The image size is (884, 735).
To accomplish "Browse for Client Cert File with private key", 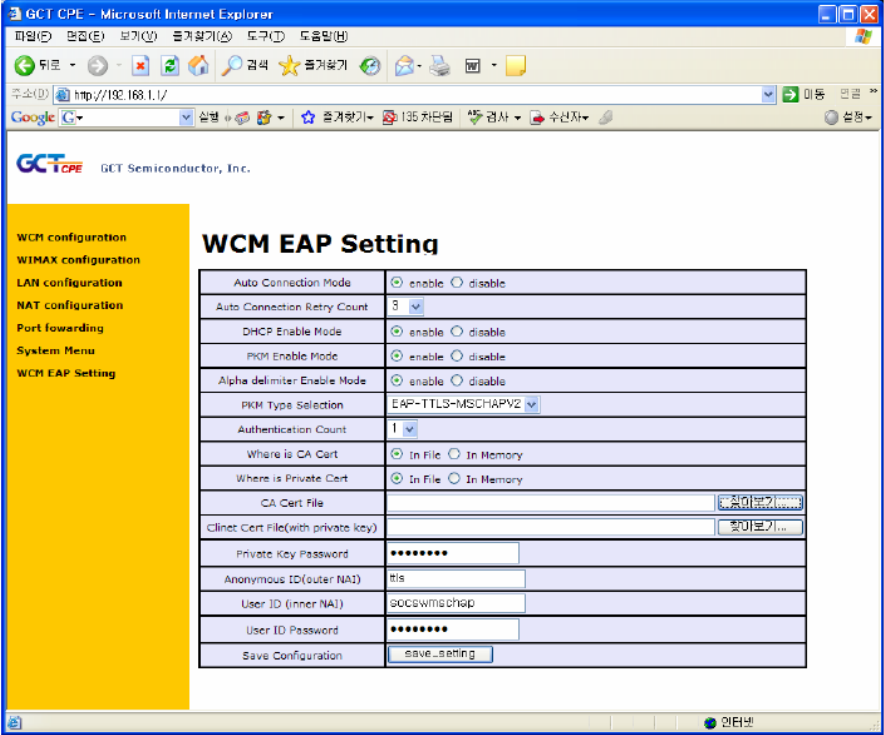I will [x=760, y=527].
